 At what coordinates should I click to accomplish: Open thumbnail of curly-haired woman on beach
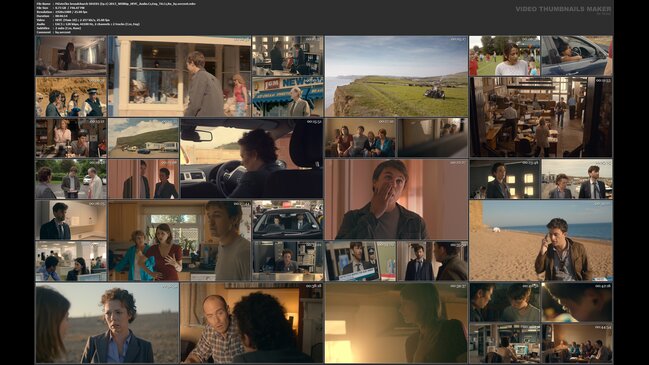pos(107,323)
